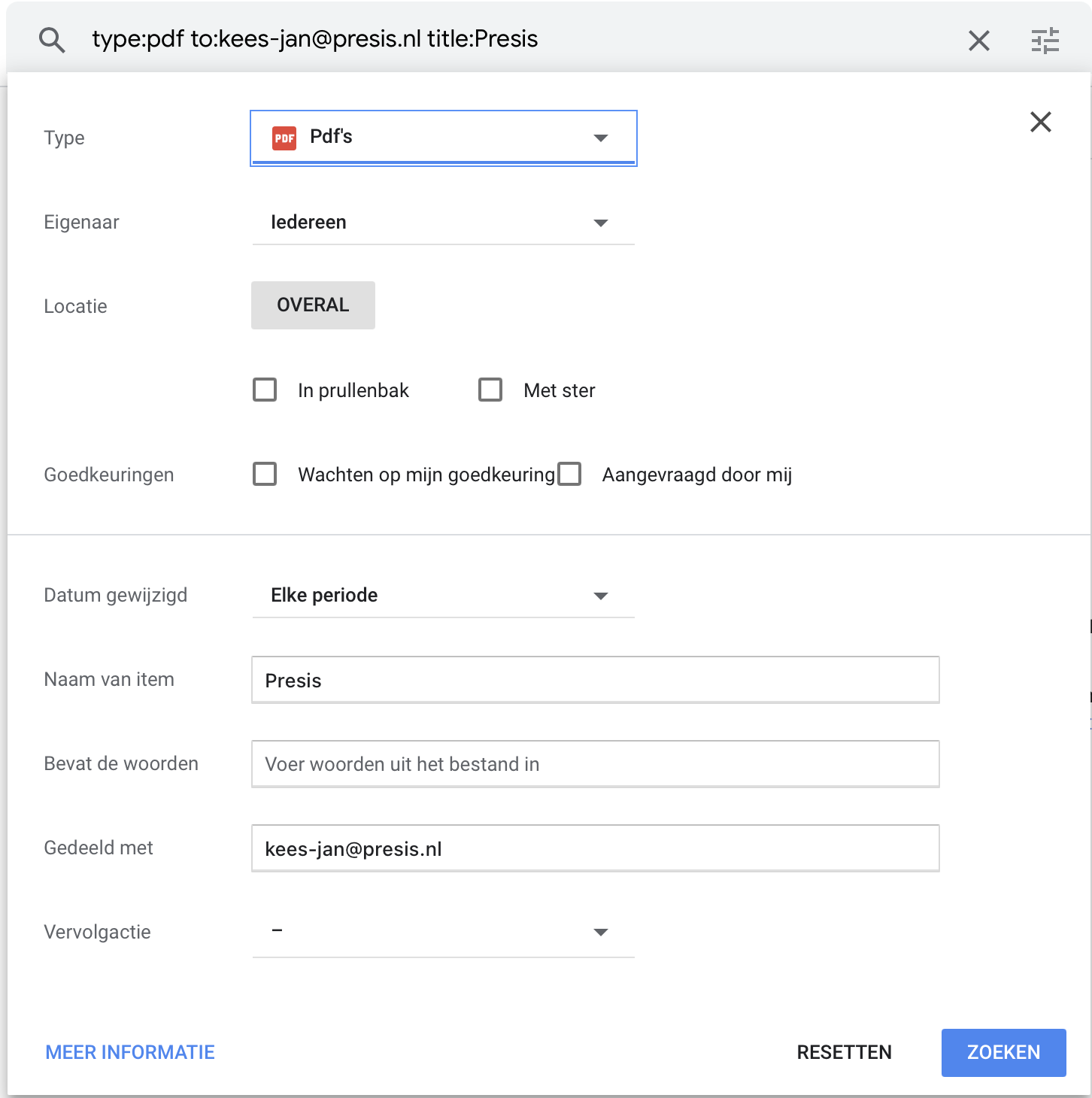Reset filters with RESETTEN button

coord(844,1052)
